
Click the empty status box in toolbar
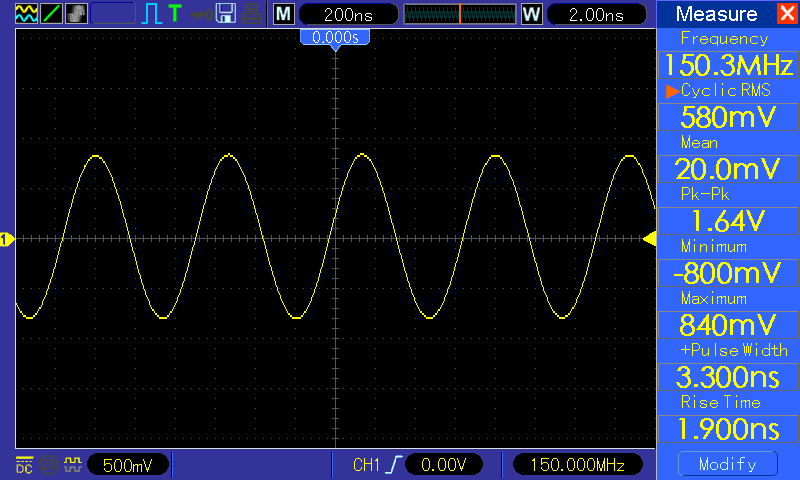(113, 14)
